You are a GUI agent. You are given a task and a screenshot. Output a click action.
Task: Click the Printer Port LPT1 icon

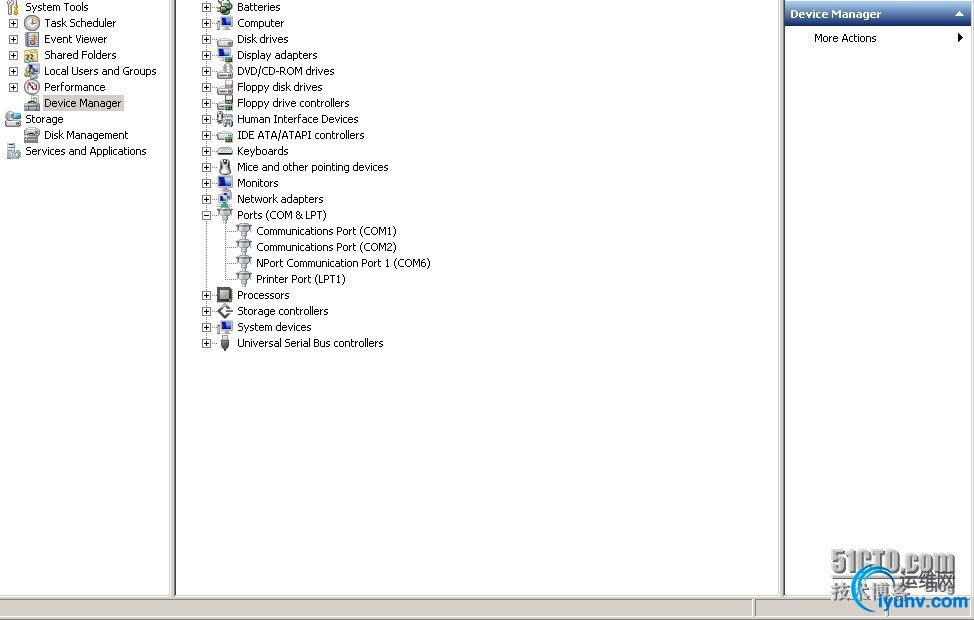244,280
